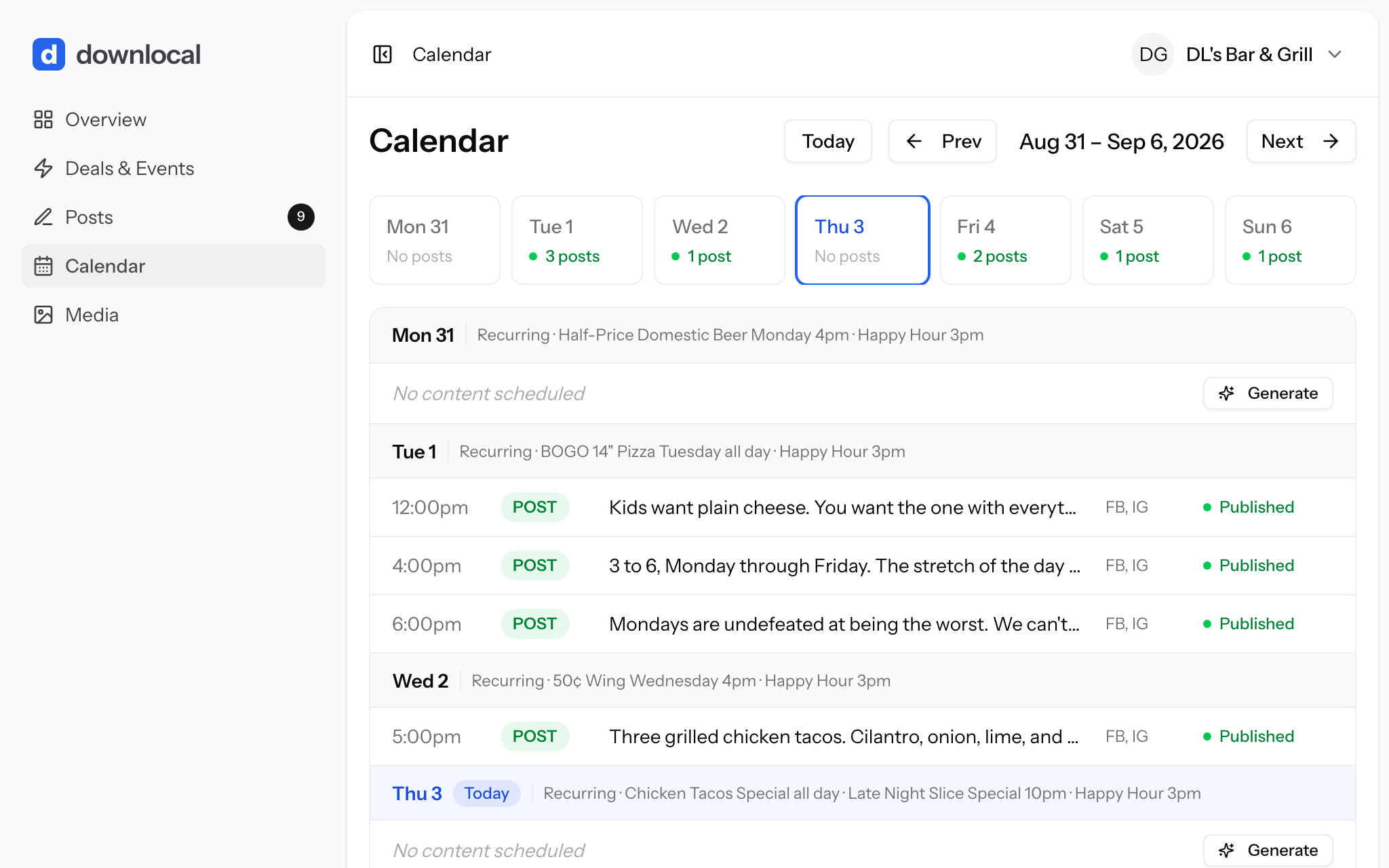The height and width of the screenshot is (868, 1389).
Task: Select the Wed 2 day card
Action: point(720,240)
